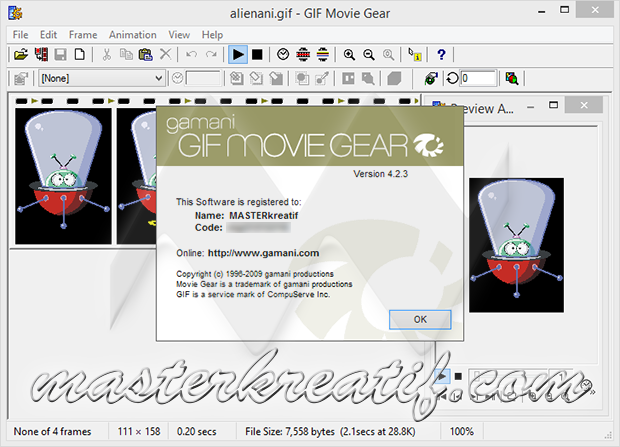
Task: Open the Frame menu
Action: click(x=83, y=35)
